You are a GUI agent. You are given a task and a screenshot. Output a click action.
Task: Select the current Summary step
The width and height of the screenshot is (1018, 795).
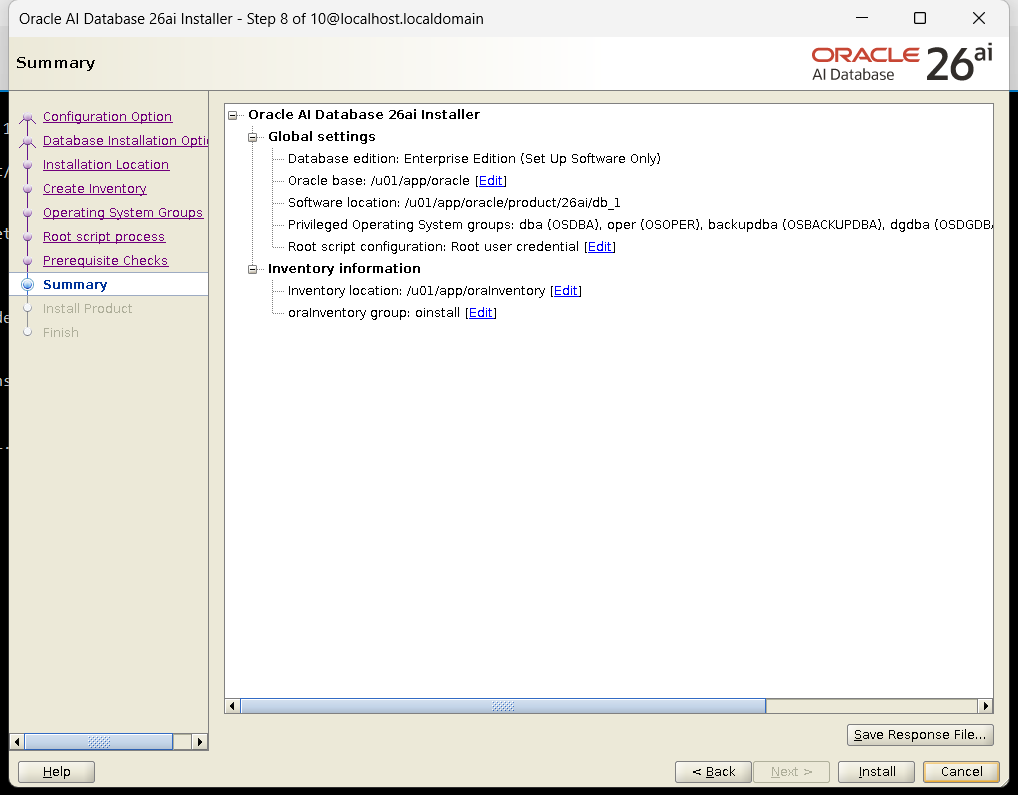[x=75, y=285]
